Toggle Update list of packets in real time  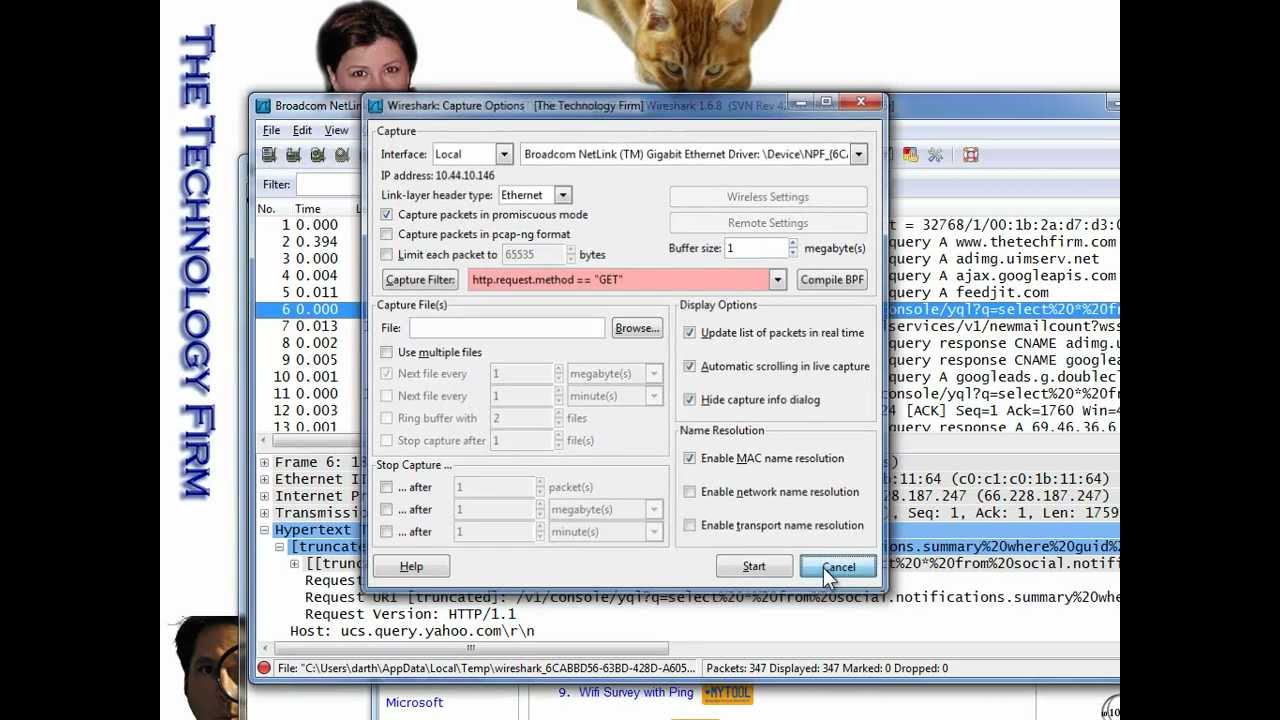point(689,333)
